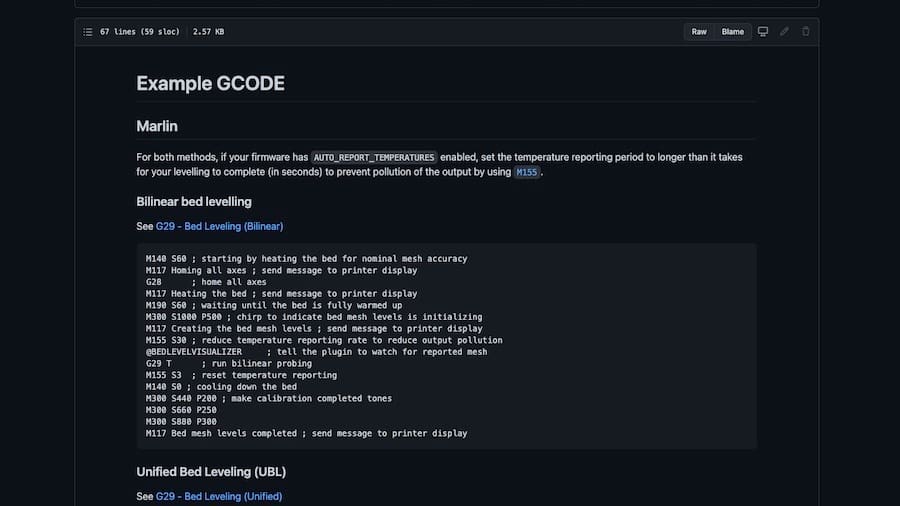Open the Blame view
The image size is (900, 506).
click(732, 32)
